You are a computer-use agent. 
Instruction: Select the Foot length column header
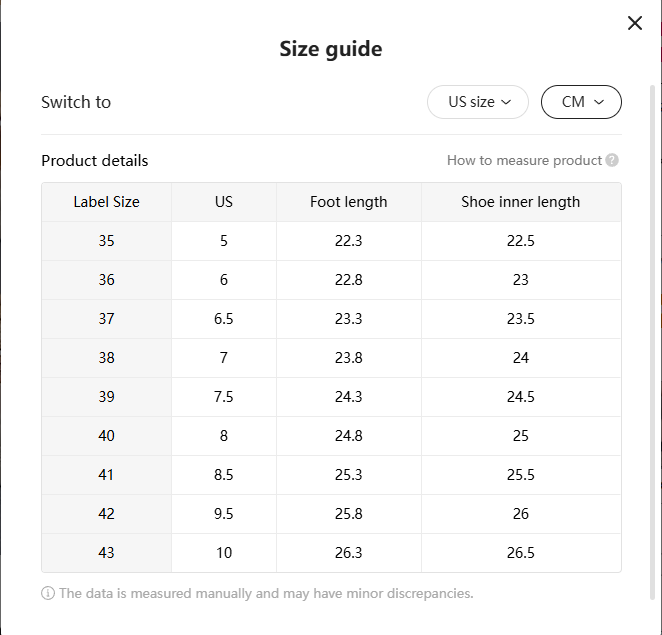(348, 202)
